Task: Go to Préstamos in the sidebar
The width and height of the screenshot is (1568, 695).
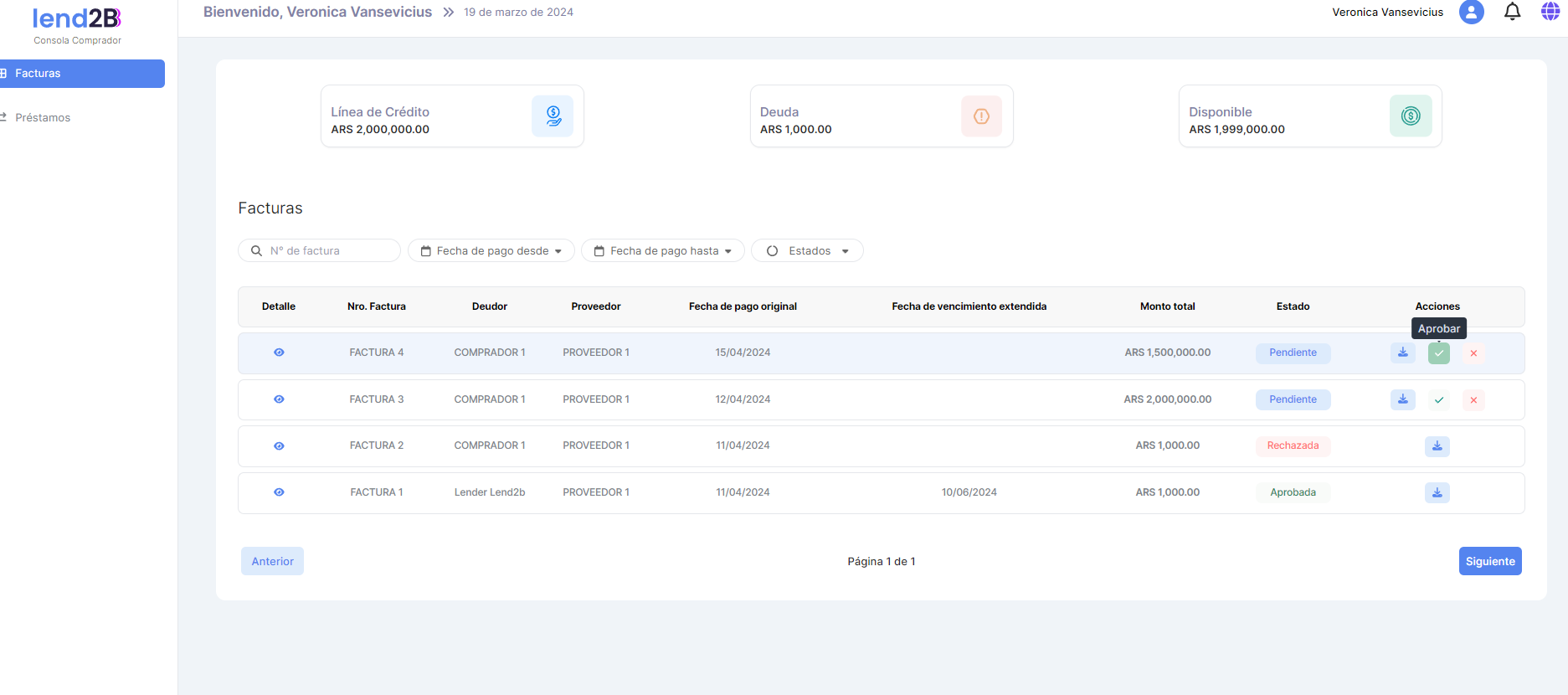Action: coord(43,118)
